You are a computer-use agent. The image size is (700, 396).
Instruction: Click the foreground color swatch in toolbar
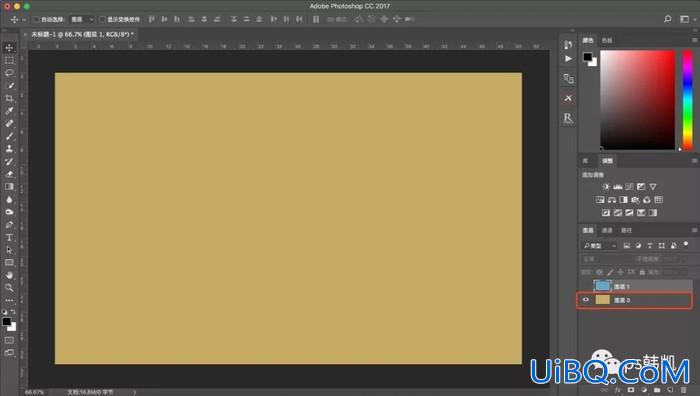click(7, 321)
